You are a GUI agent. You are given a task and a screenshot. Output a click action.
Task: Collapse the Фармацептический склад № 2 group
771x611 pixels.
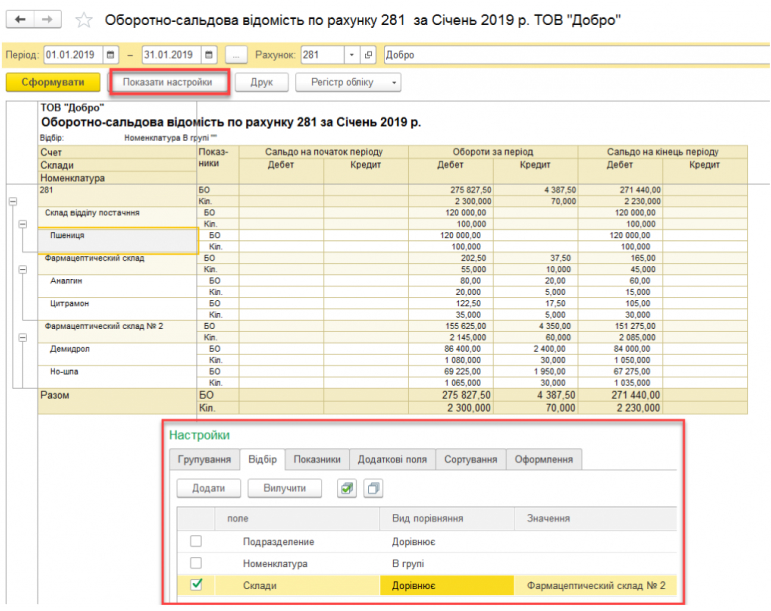[23, 338]
